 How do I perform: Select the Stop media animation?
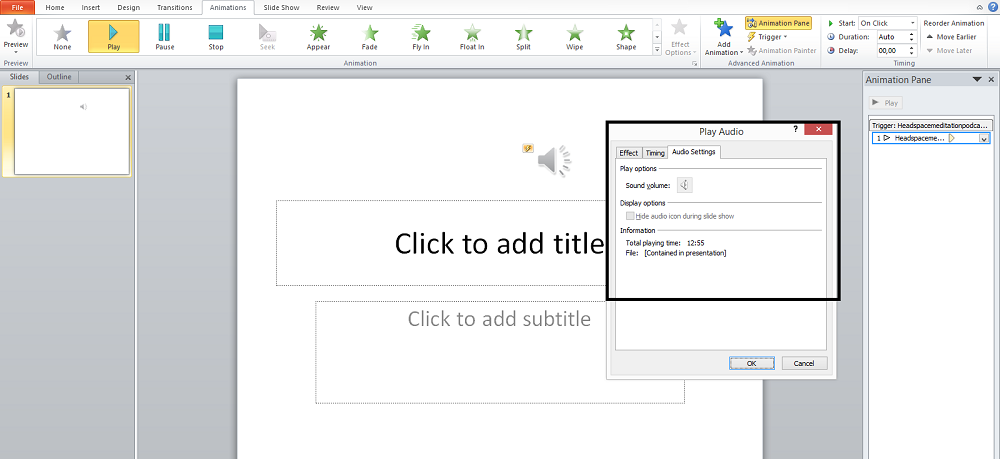(216, 37)
